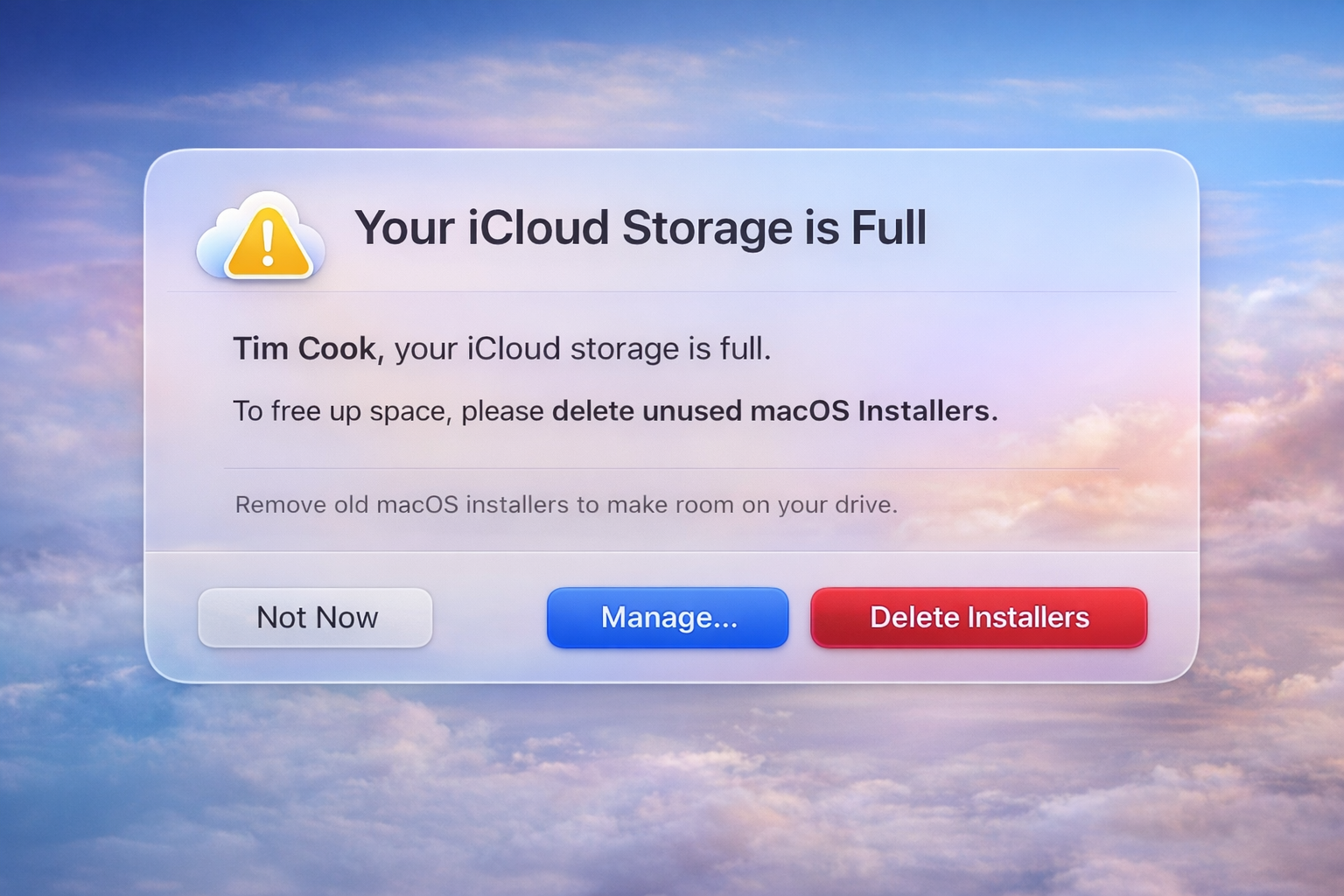The width and height of the screenshot is (1344, 896).
Task: Click the gray "Remove old macOS installers" caption
Action: point(565,505)
